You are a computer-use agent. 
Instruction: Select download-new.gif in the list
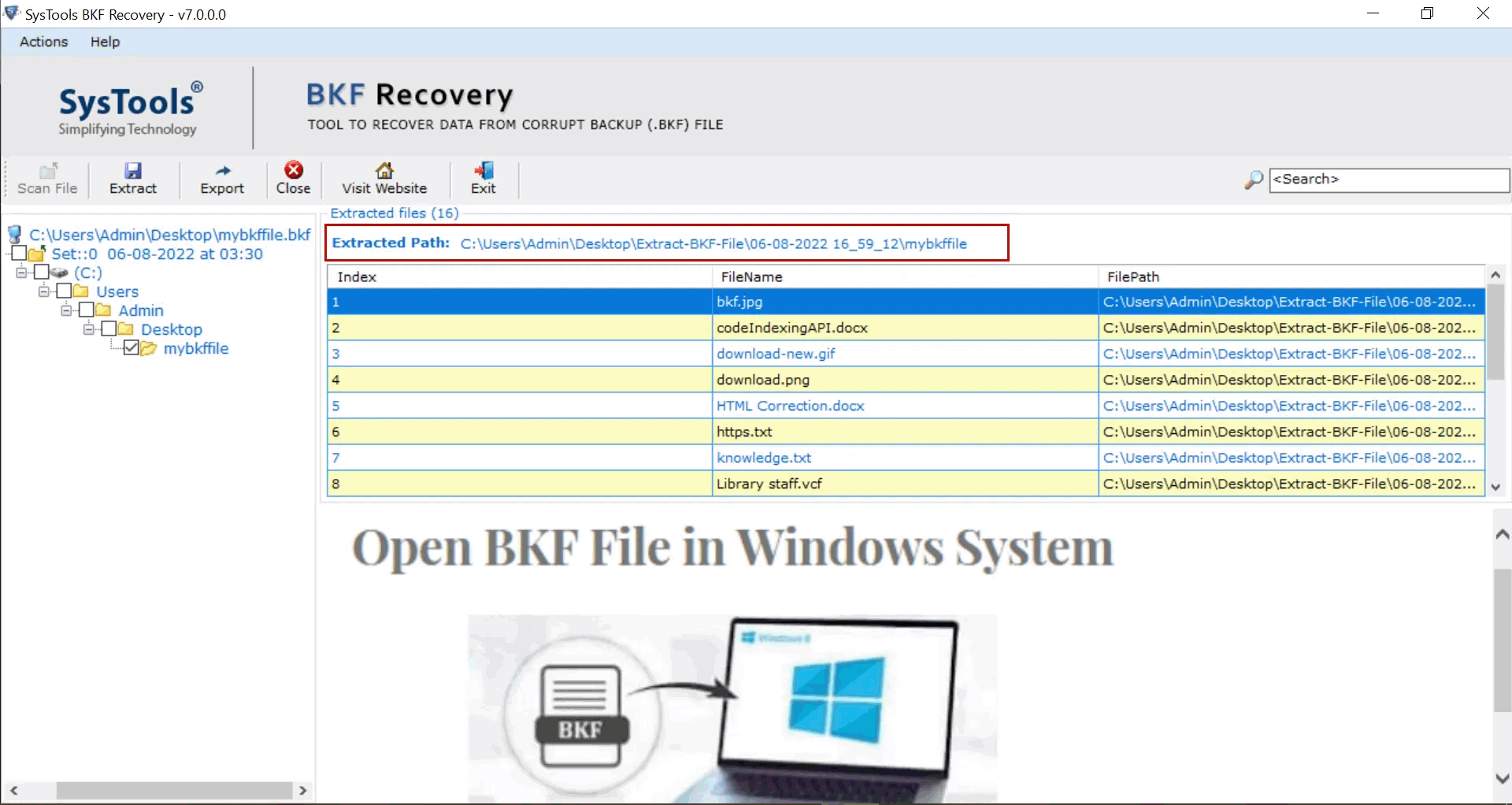(776, 354)
